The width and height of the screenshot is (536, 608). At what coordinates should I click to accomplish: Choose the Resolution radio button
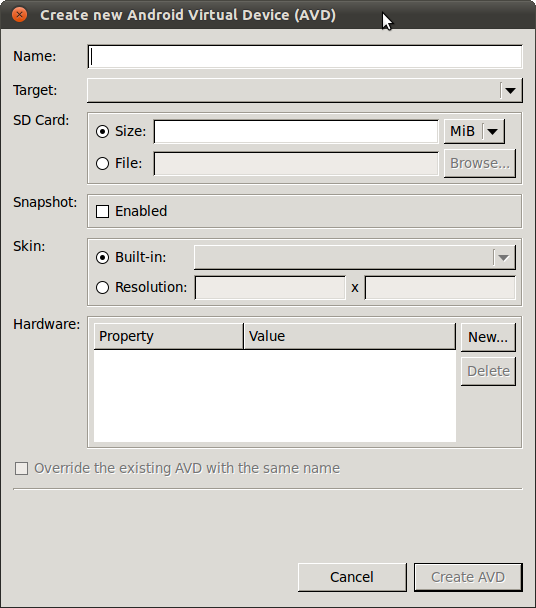[x=102, y=287]
